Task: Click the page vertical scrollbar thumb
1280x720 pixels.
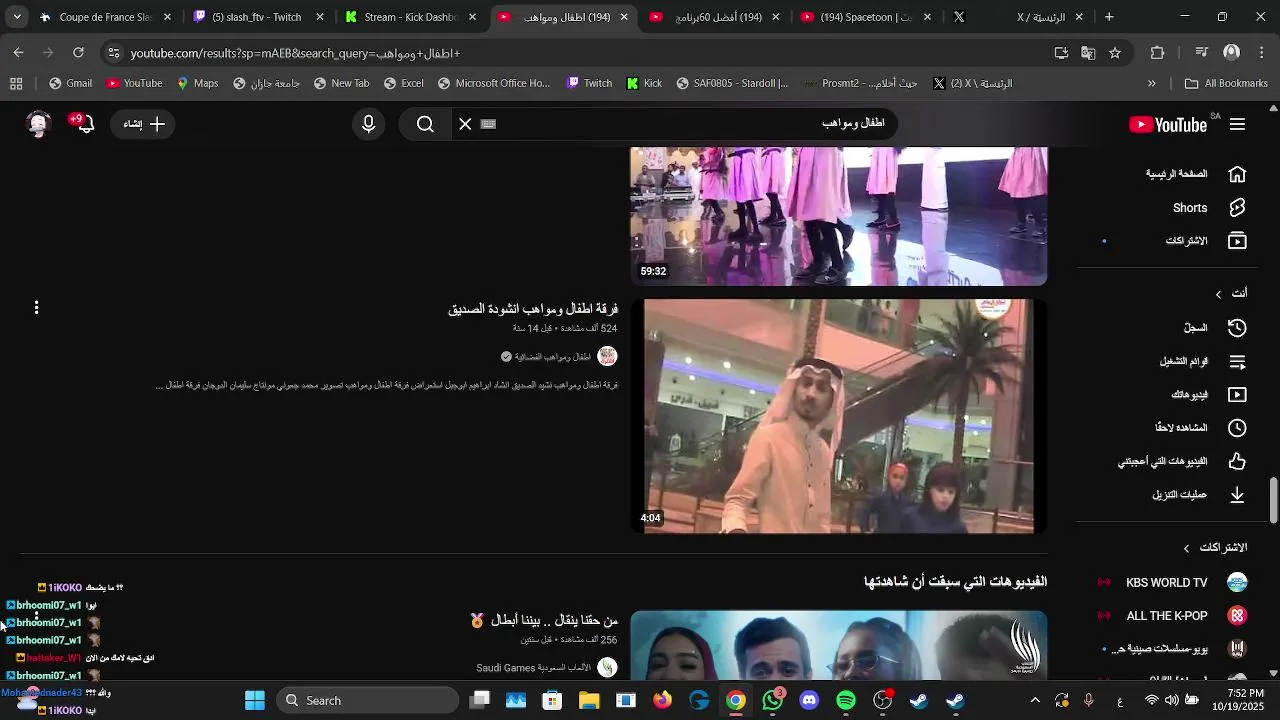Action: coord(1273,500)
